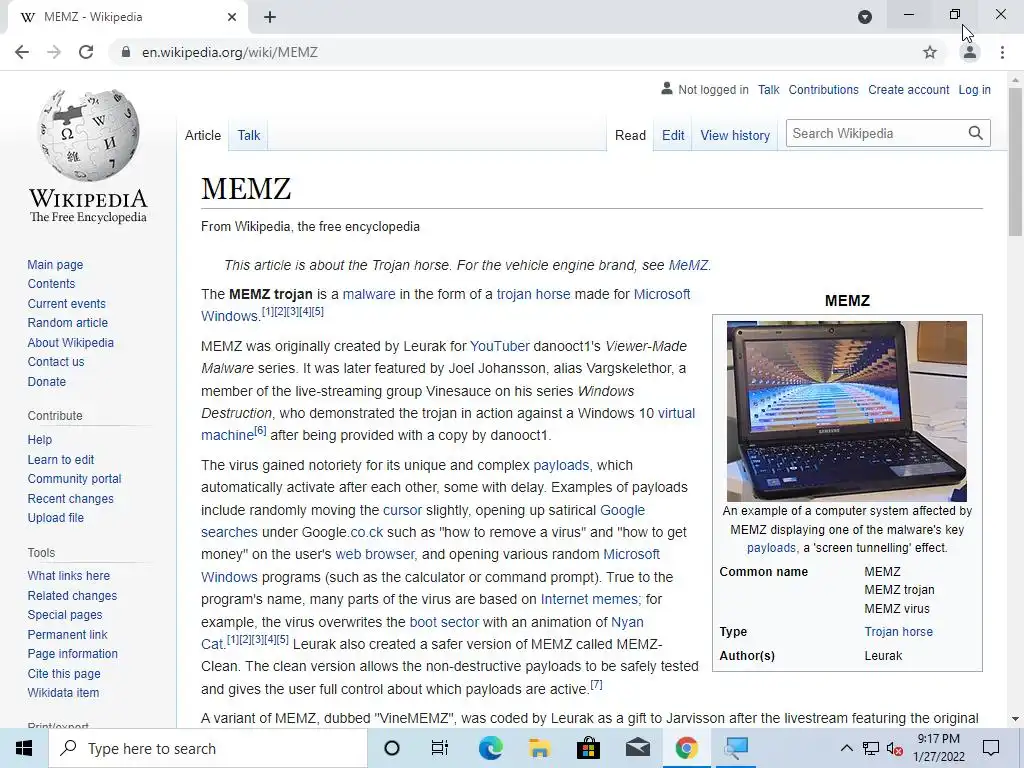Click the muted volume tray icon
The width and height of the screenshot is (1024, 768).
[895, 748]
